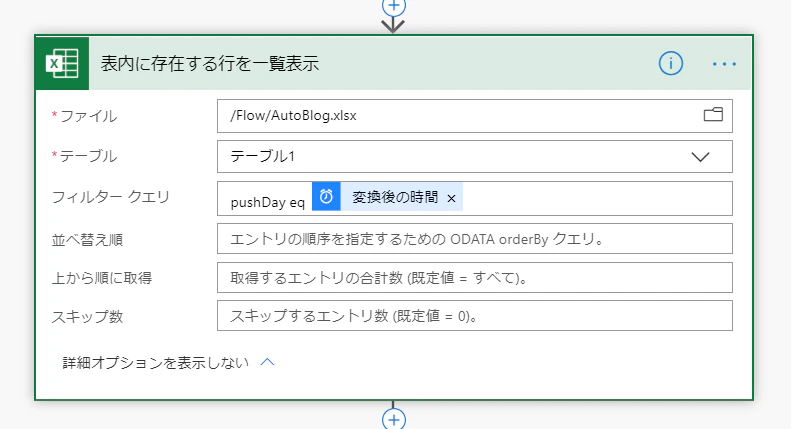Remove the 変換後の時間 token with its x
Screen dimensions: 791x429
click(x=451, y=199)
